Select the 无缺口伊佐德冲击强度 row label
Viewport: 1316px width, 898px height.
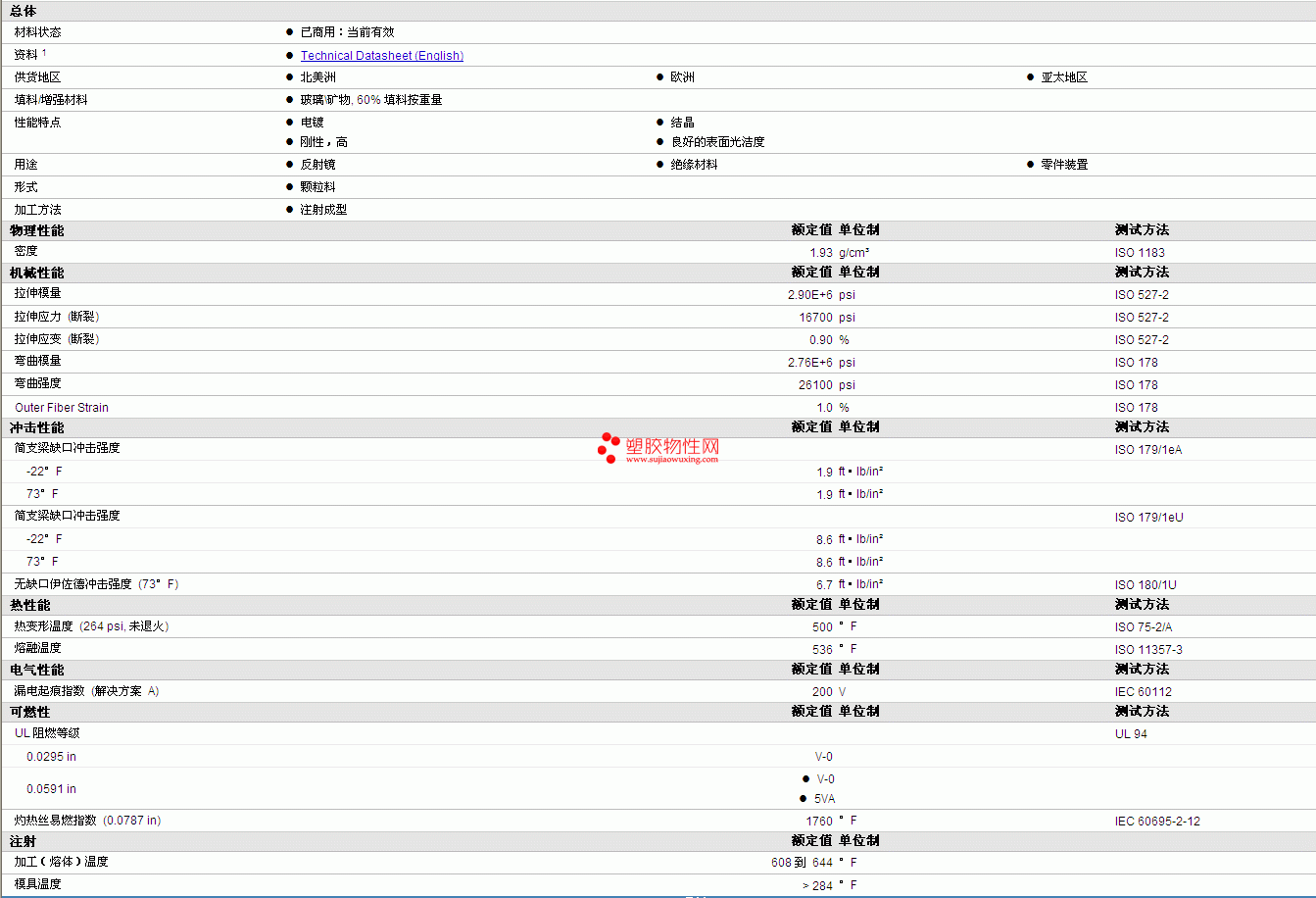(96, 584)
